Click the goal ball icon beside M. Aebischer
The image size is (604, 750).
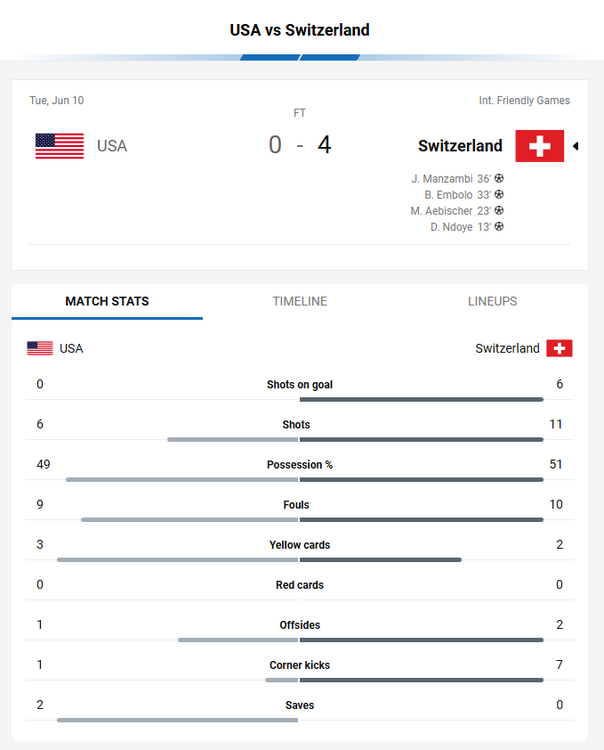click(499, 211)
